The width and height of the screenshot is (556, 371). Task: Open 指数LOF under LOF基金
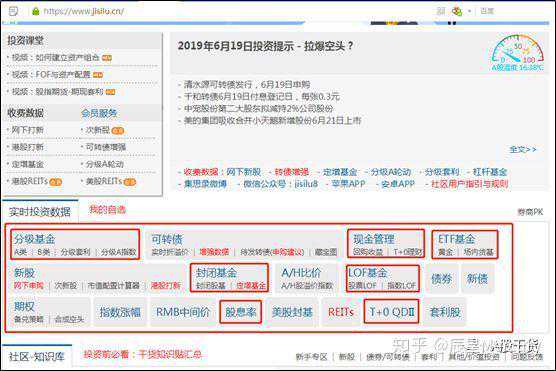(x=402, y=286)
